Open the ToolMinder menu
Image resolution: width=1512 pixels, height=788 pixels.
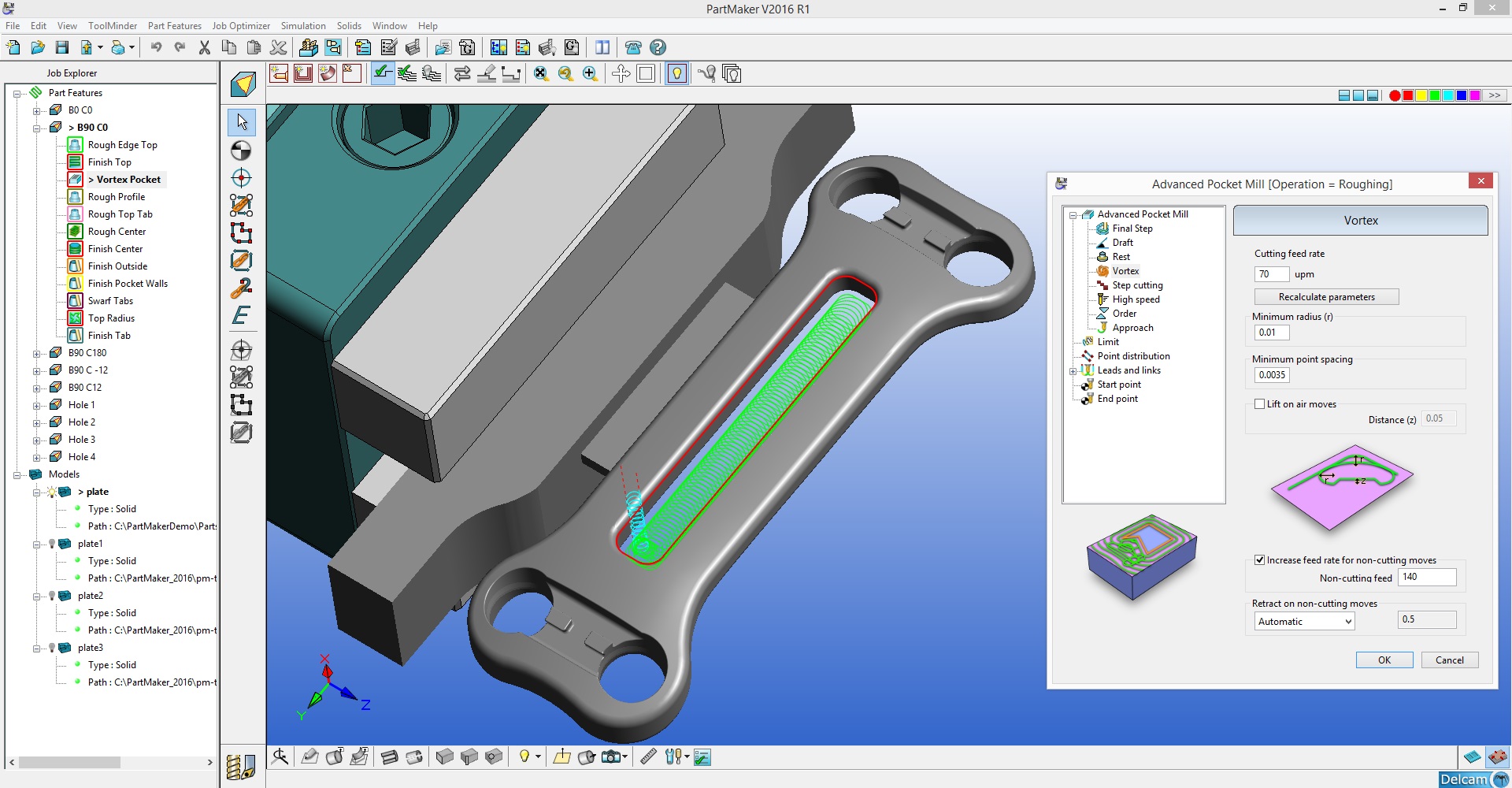113,26
